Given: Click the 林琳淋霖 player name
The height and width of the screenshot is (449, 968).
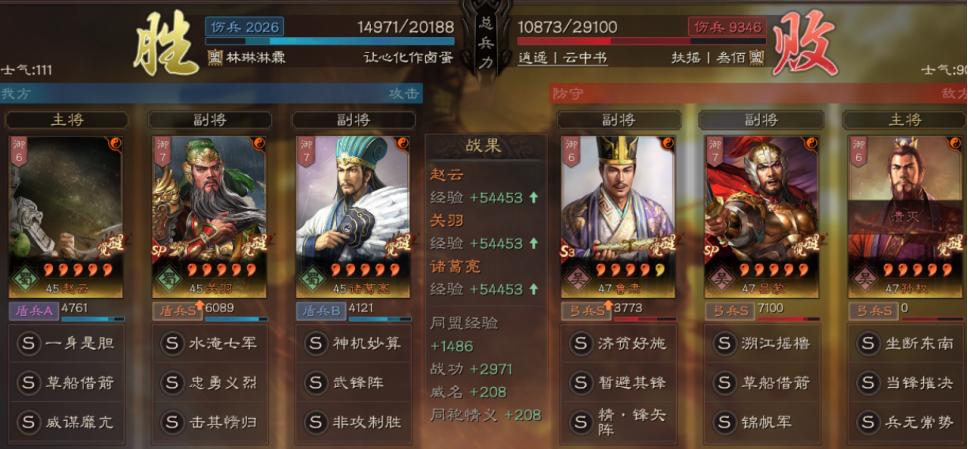Looking at the screenshot, I should coord(247,58).
